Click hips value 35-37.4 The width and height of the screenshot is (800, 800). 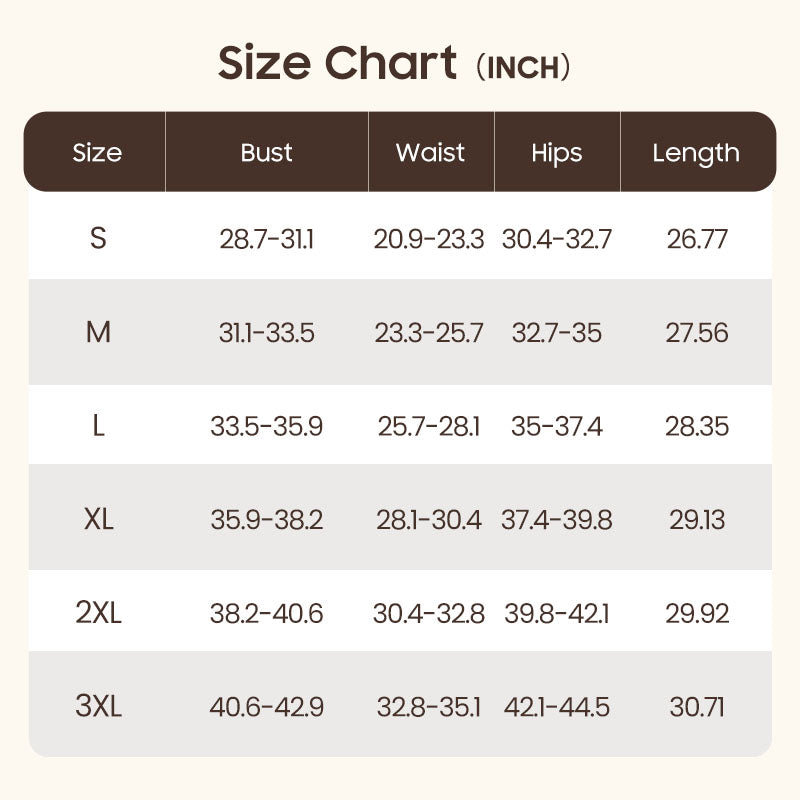point(557,427)
